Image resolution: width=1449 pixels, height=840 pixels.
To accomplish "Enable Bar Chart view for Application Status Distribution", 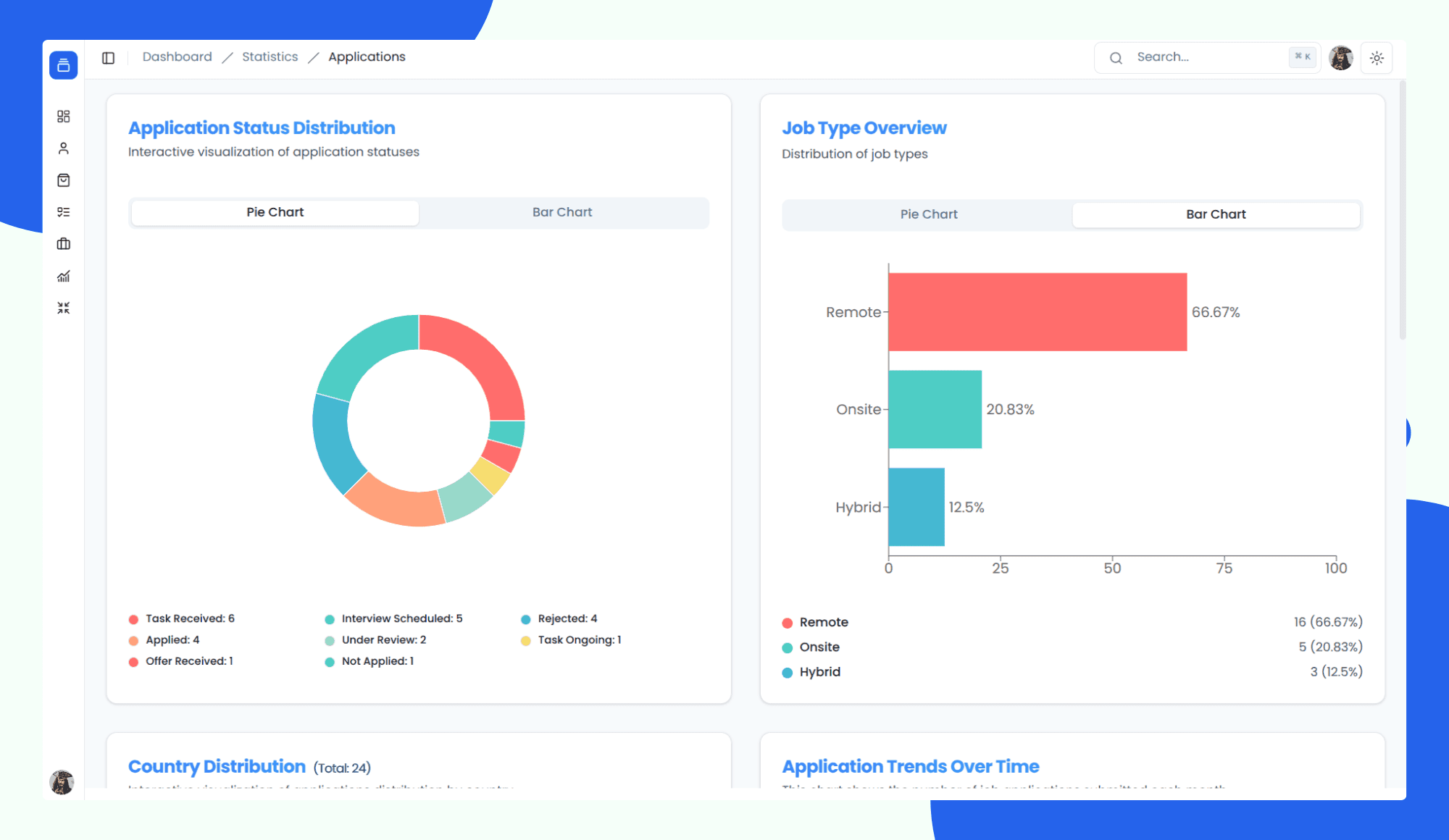I will (x=563, y=211).
